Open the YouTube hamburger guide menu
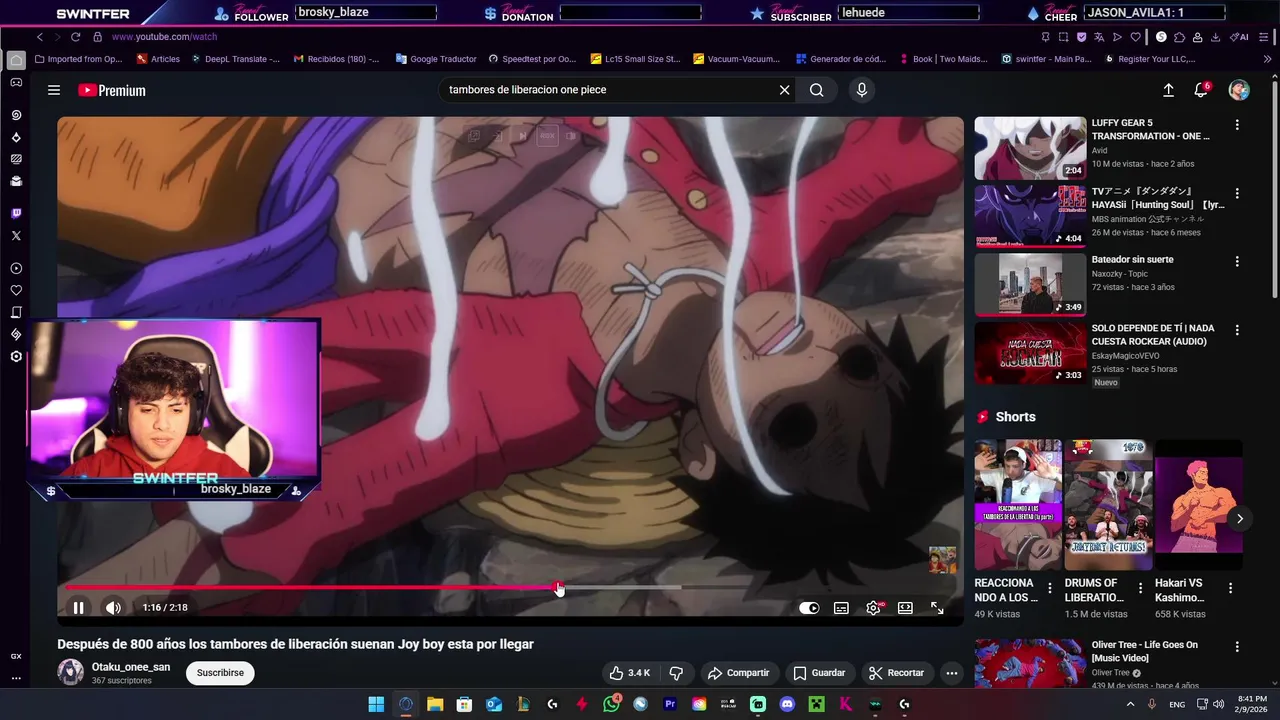The height and width of the screenshot is (720, 1280). pyautogui.click(x=54, y=90)
